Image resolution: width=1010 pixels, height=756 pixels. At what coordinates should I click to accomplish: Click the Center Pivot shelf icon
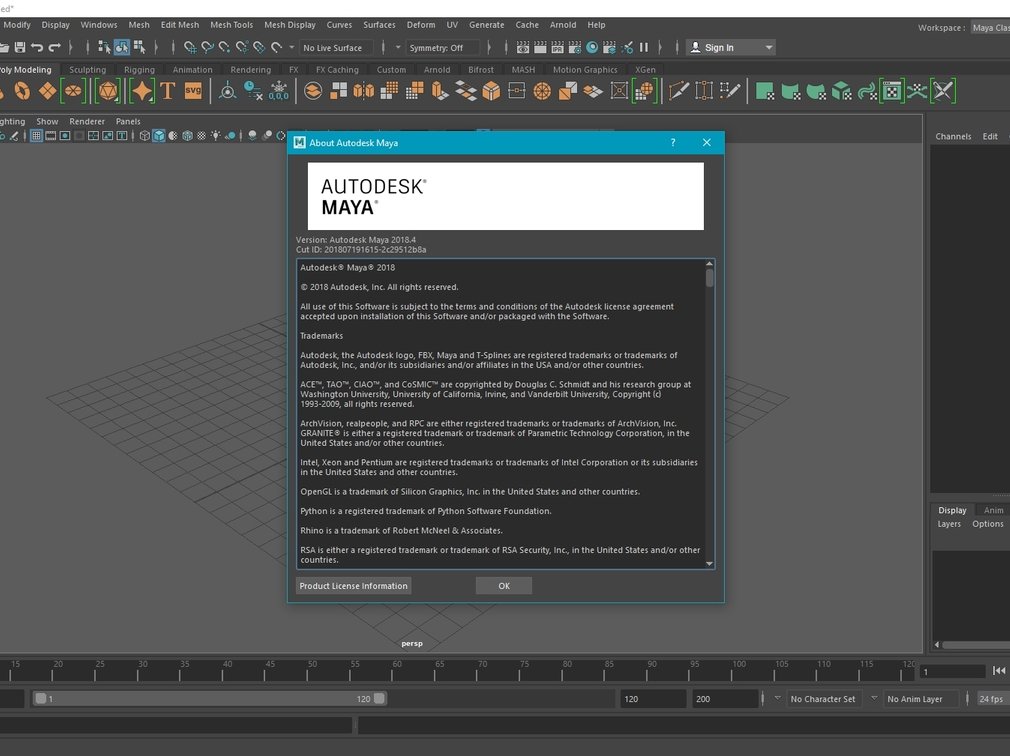click(227, 91)
